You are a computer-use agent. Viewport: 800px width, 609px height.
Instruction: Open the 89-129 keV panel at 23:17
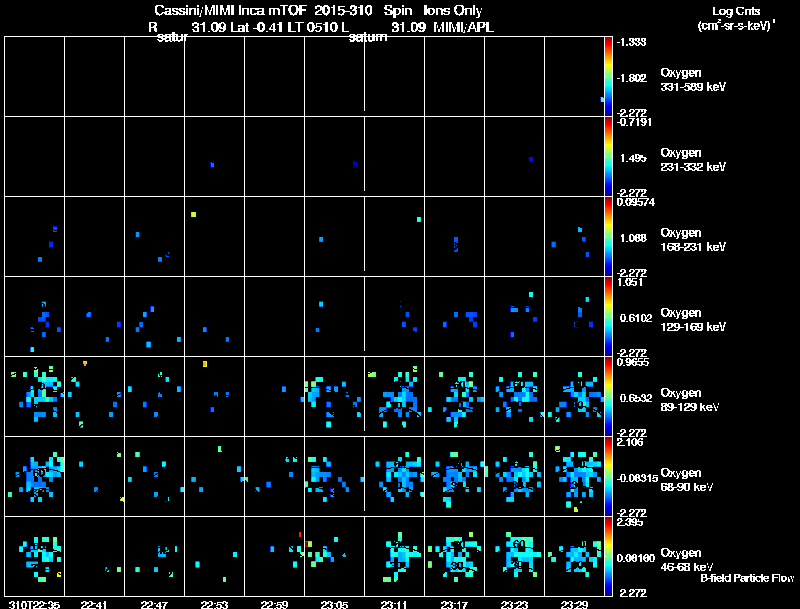tap(455, 396)
